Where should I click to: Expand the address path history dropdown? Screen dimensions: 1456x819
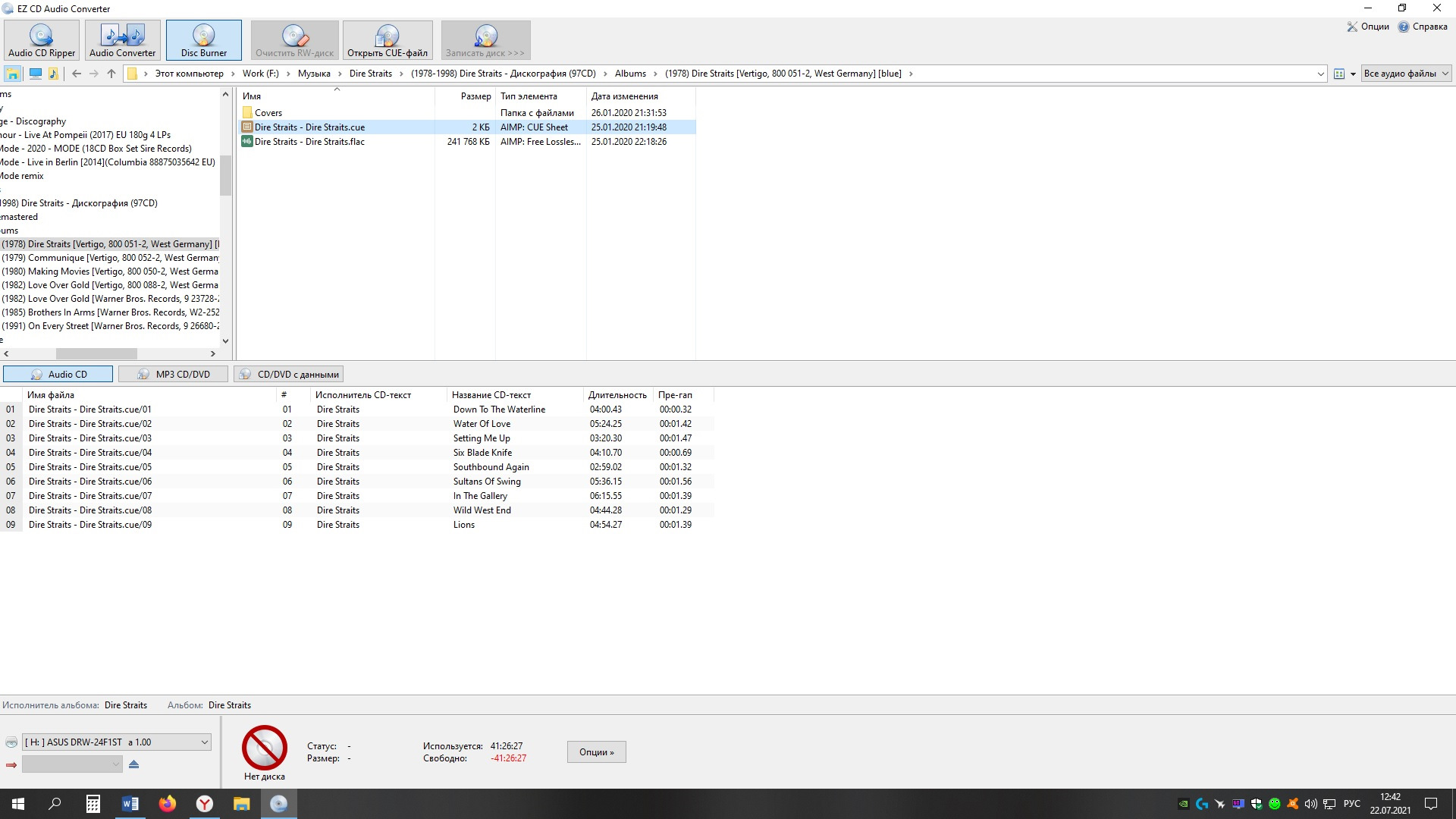[x=1320, y=74]
